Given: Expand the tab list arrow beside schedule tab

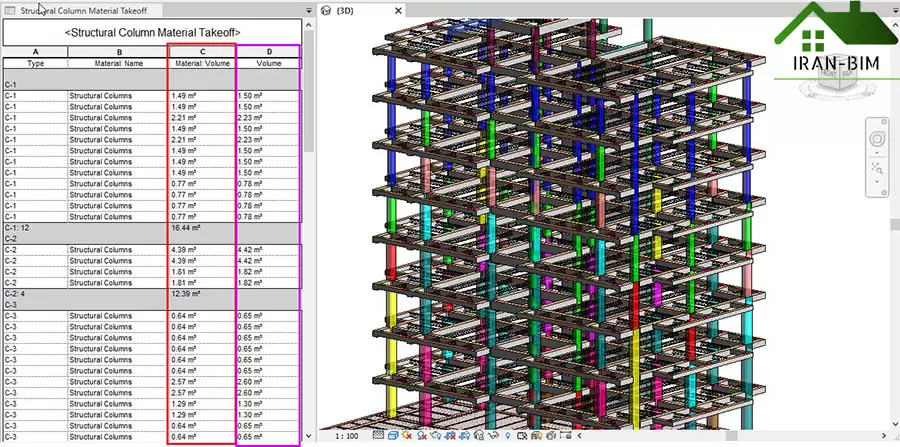Looking at the screenshot, I should coord(309,10).
